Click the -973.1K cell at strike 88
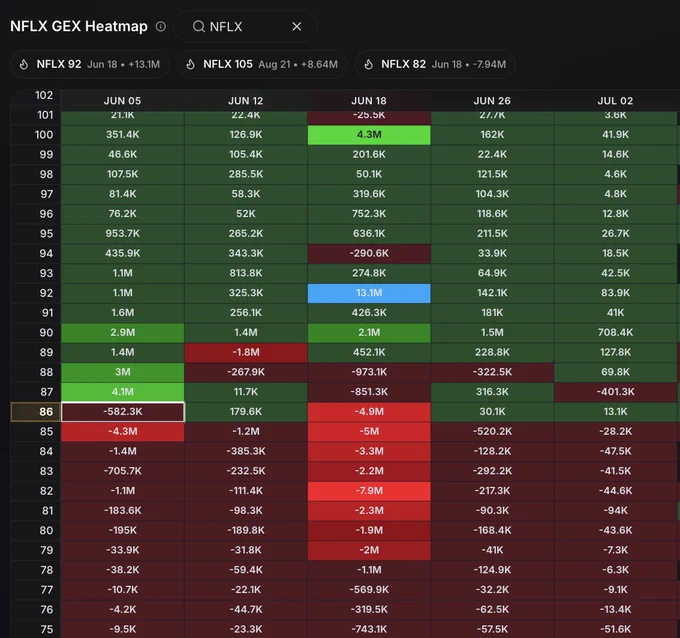Image resolution: width=680 pixels, height=638 pixels. click(x=369, y=372)
